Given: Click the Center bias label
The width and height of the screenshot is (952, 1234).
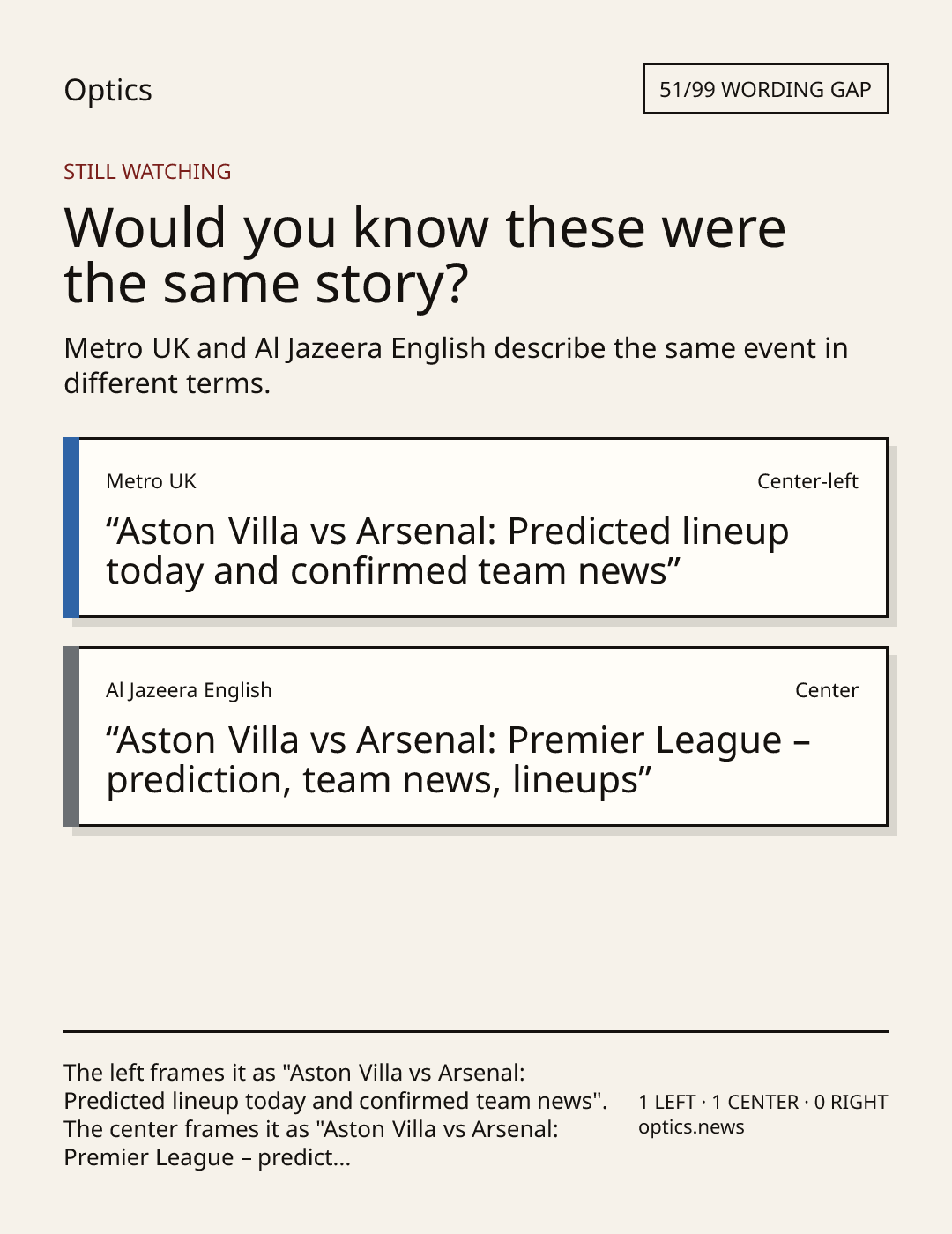Looking at the screenshot, I should click(x=827, y=690).
